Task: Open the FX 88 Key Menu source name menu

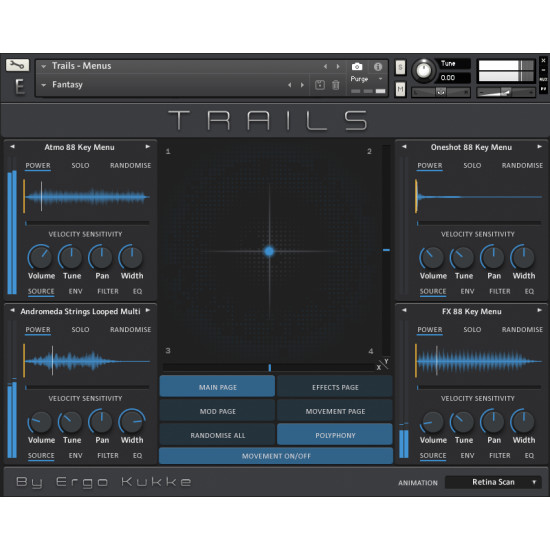Action: pos(471,311)
